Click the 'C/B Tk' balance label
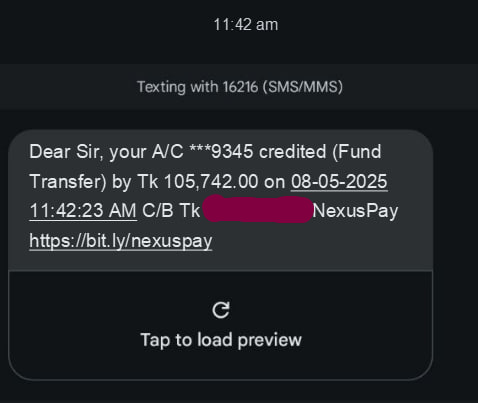 (171, 211)
